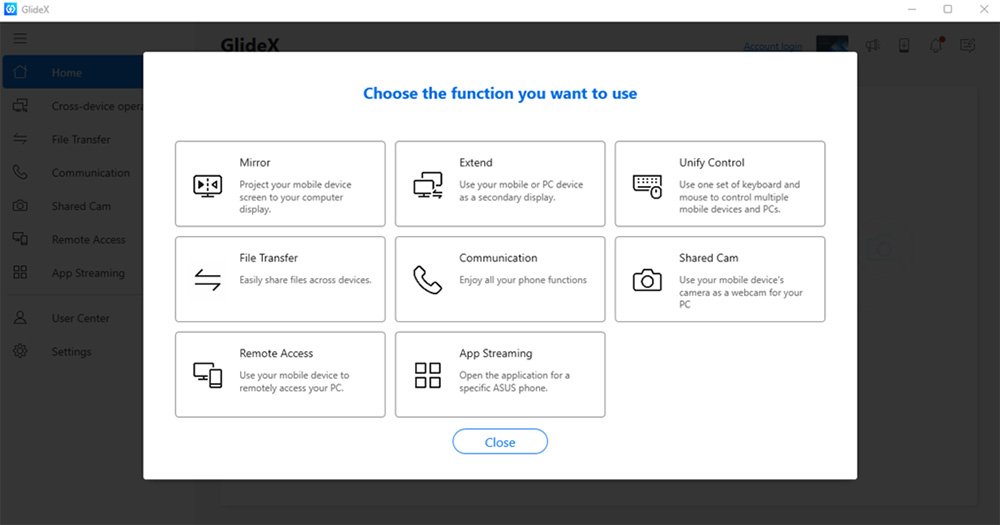The image size is (1000, 525).
Task: Select the Mirror function card
Action: point(280,184)
